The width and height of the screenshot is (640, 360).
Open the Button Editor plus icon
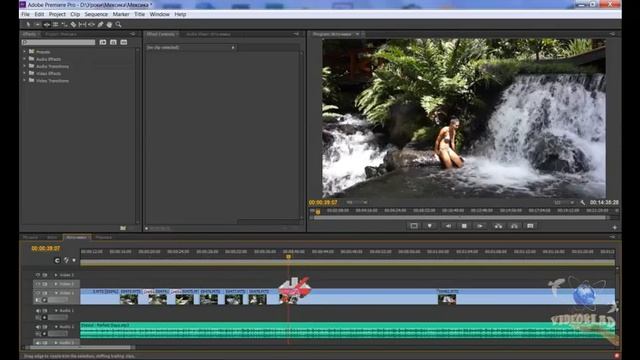(615, 227)
